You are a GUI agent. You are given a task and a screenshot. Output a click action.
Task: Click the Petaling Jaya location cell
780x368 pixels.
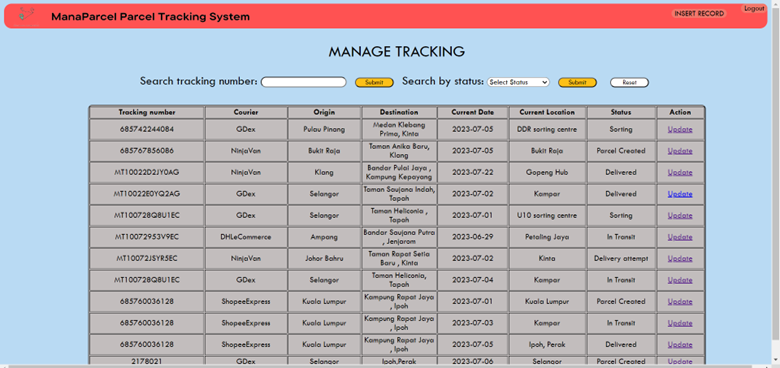point(547,237)
